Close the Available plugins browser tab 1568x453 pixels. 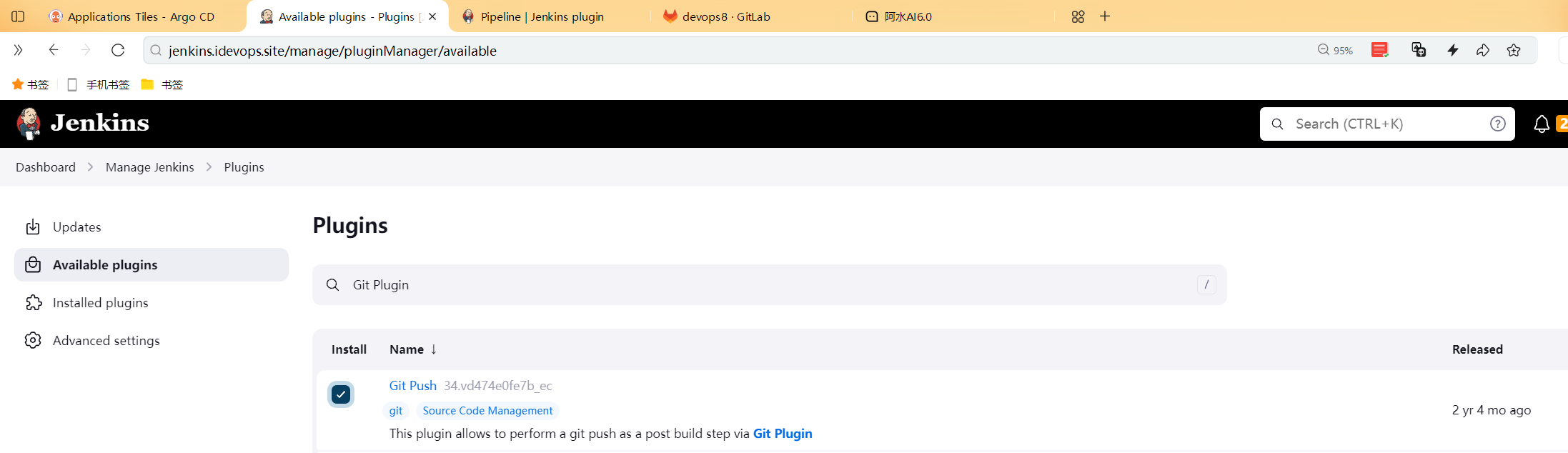coord(432,16)
